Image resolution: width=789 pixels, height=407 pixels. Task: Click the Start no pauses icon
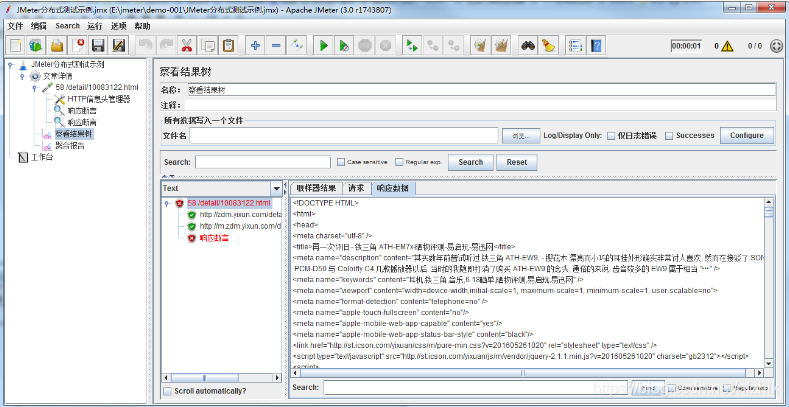pyautogui.click(x=344, y=46)
